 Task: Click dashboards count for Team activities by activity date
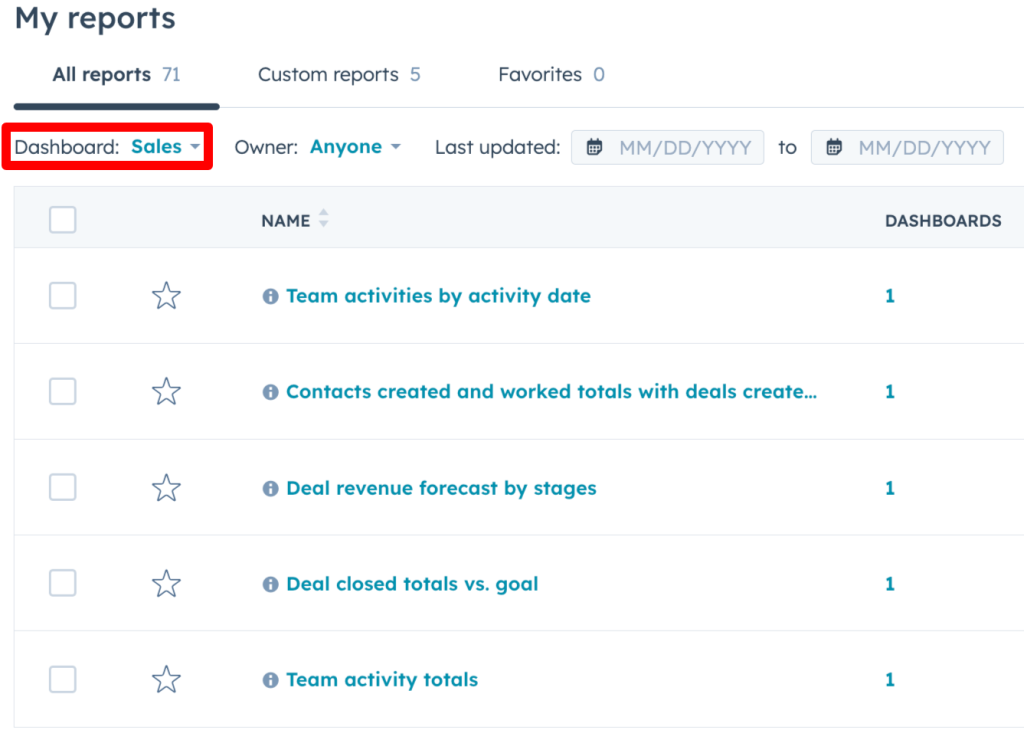click(889, 296)
